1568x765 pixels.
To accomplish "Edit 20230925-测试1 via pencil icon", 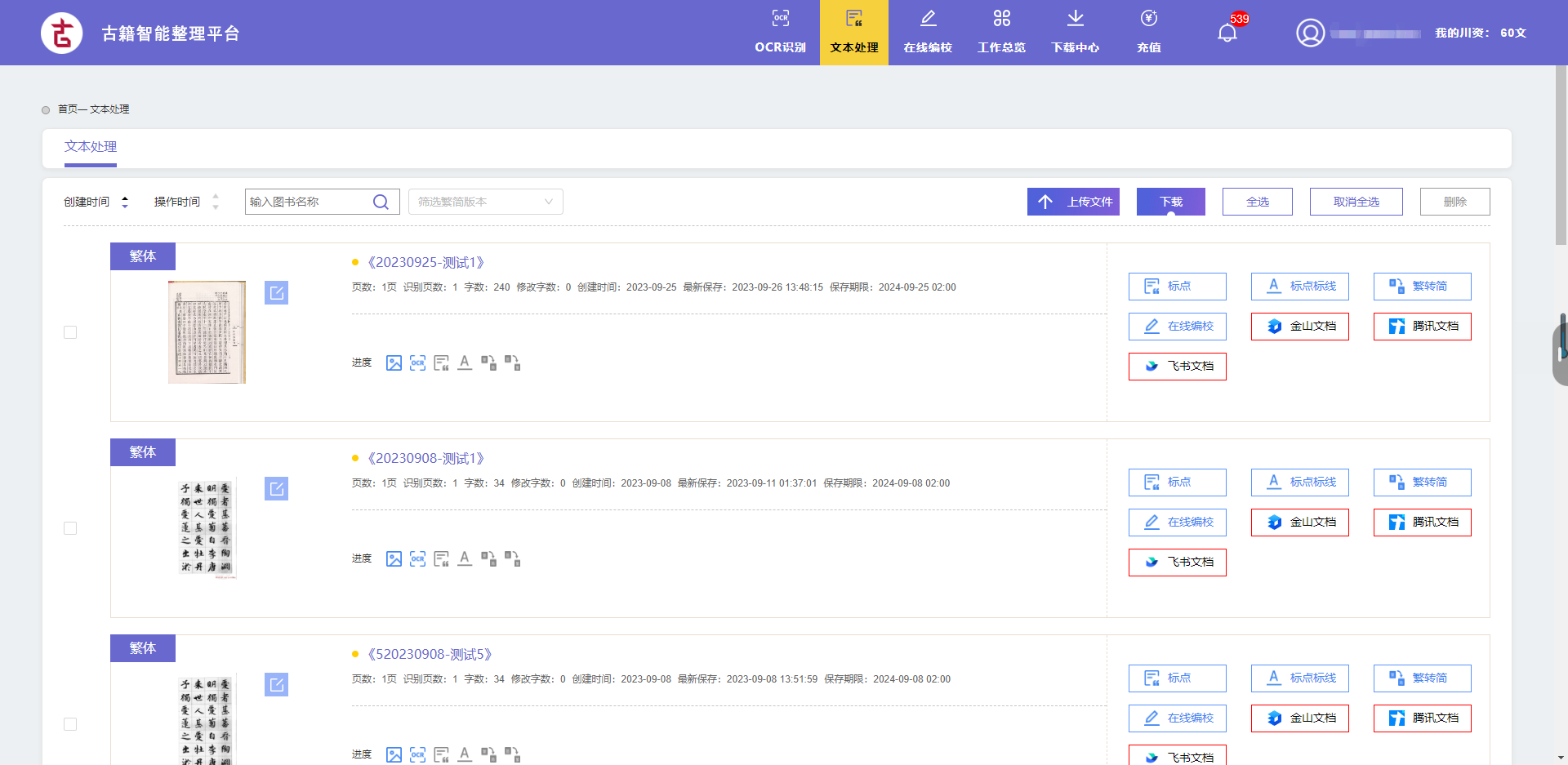I will click(276, 292).
